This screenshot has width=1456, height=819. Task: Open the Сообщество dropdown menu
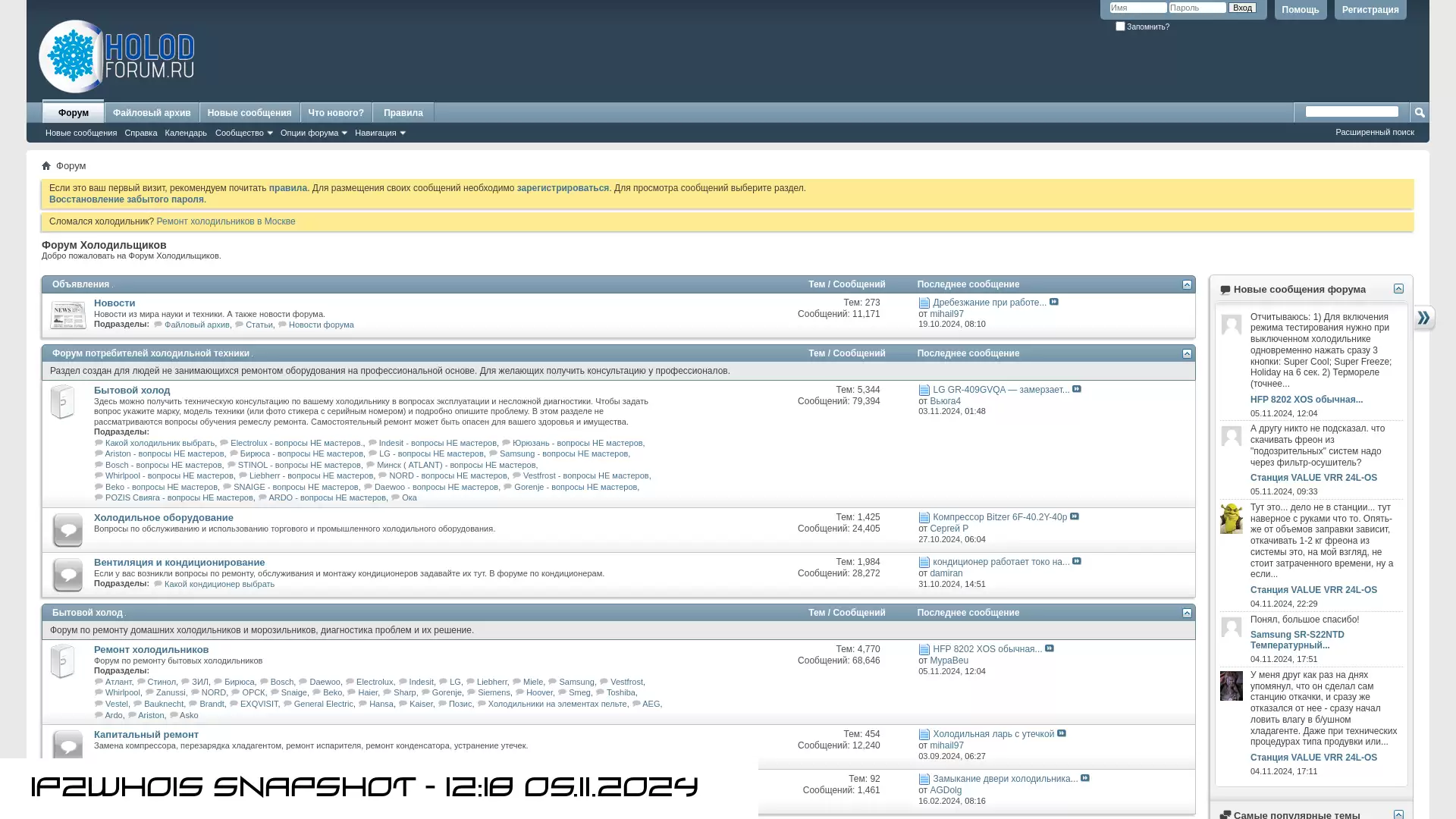[243, 133]
